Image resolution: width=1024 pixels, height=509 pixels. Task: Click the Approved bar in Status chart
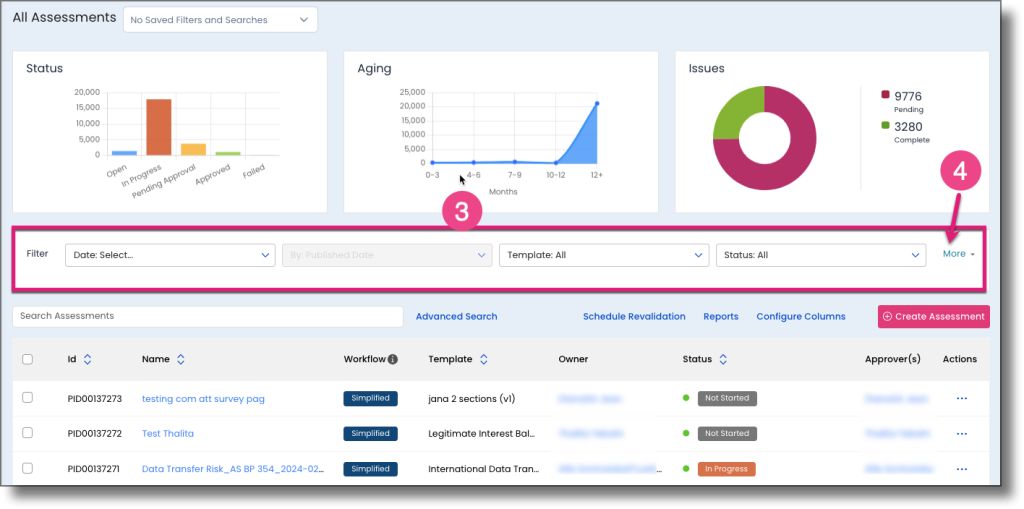[228, 154]
